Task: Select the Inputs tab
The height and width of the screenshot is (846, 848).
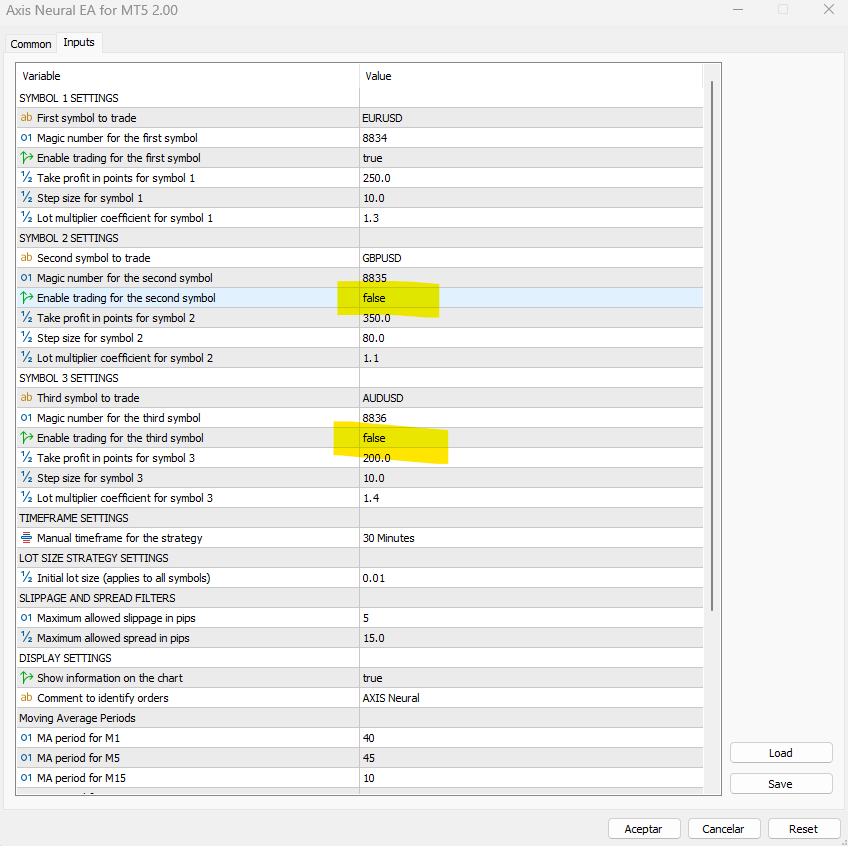Action: pyautogui.click(x=79, y=43)
